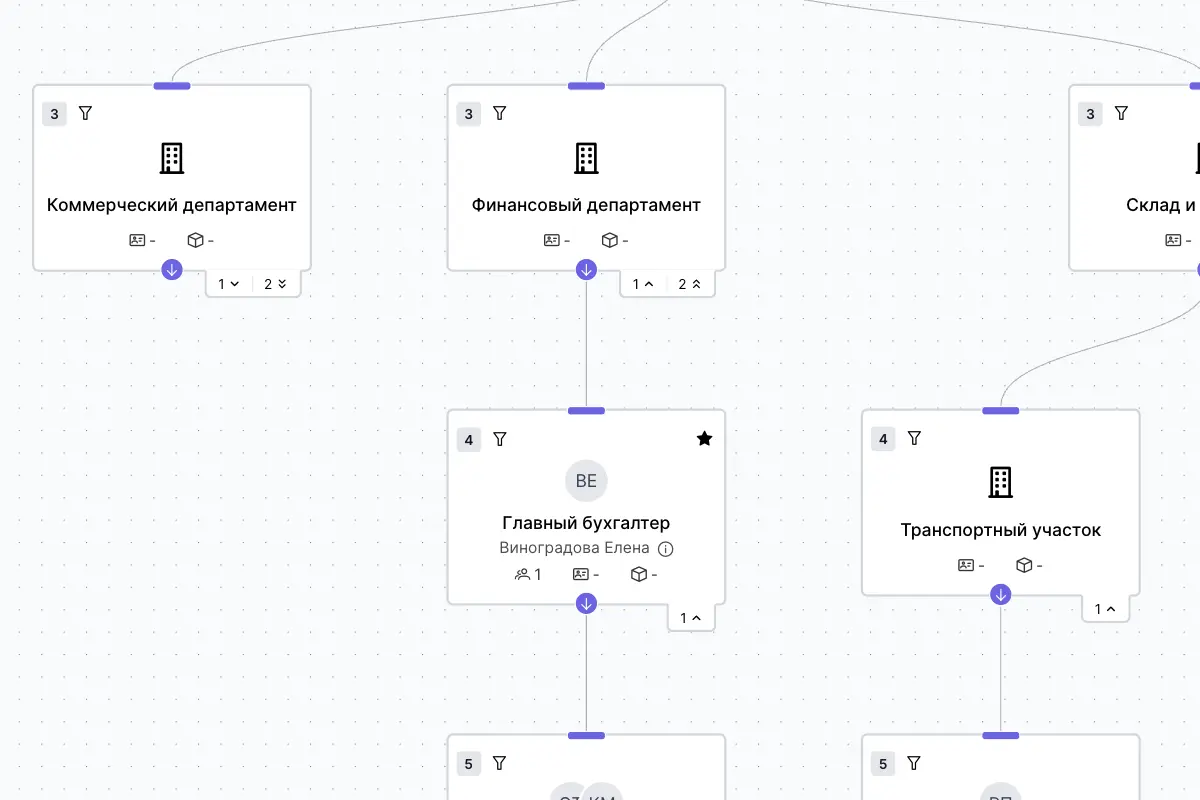Click filter icon on Финансовый департамент card

pos(500,114)
